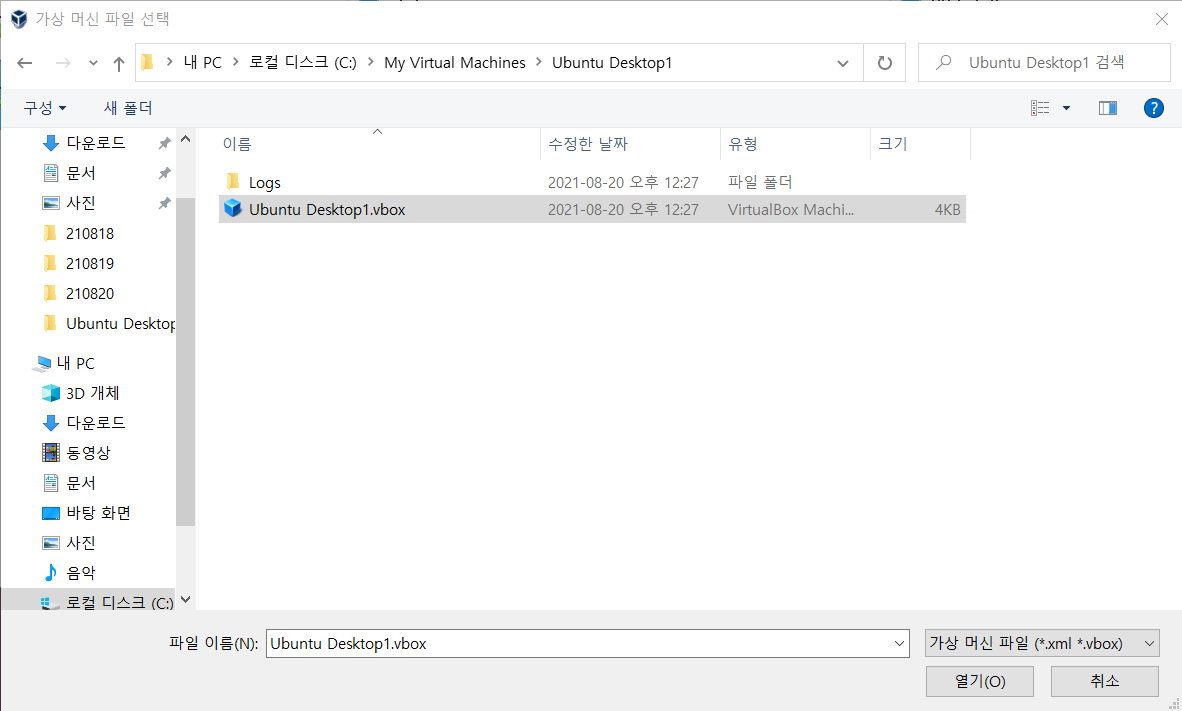Screen dimensions: 1182x711
Task: Click sidebar scrollbar up arrow
Action: (185, 139)
